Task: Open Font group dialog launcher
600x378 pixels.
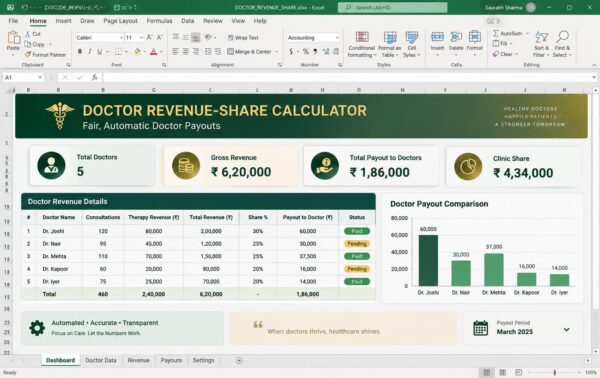Action: pos(164,65)
